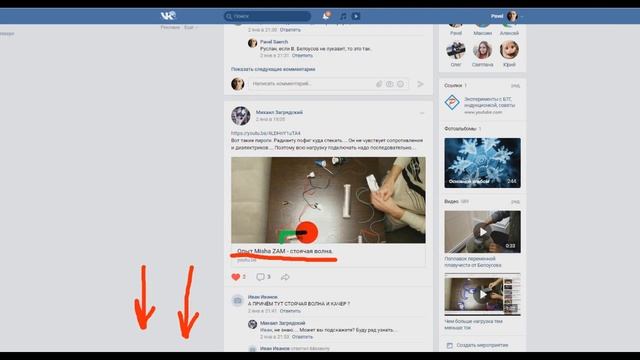Play the 0:33 video thumbnail in sidebar
This screenshot has width=640, height=360.
point(482,232)
